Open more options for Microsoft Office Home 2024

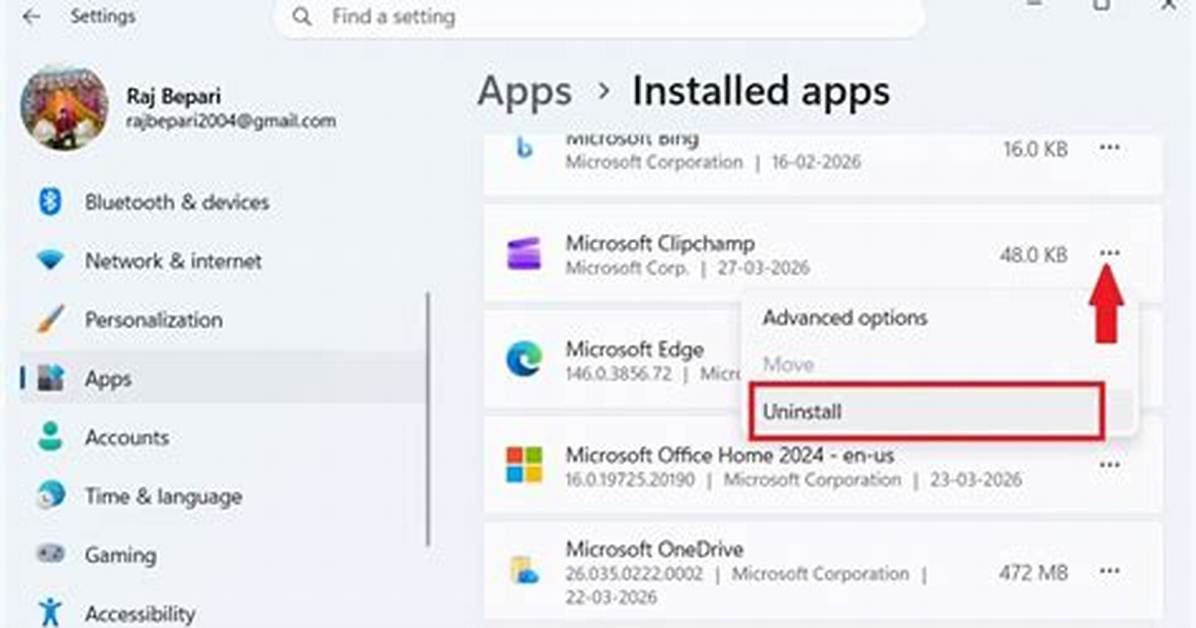(1109, 465)
